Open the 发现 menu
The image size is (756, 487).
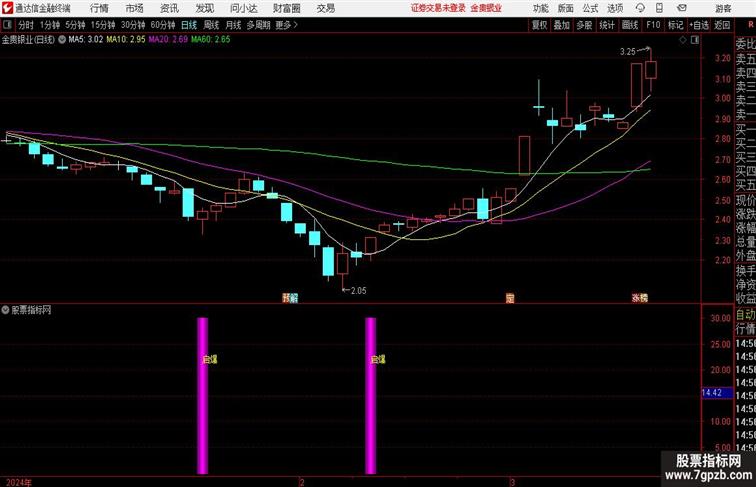point(204,8)
